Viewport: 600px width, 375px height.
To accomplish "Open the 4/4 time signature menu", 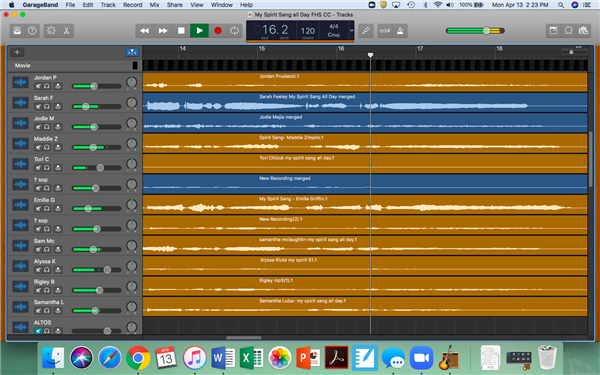I will point(334,26).
